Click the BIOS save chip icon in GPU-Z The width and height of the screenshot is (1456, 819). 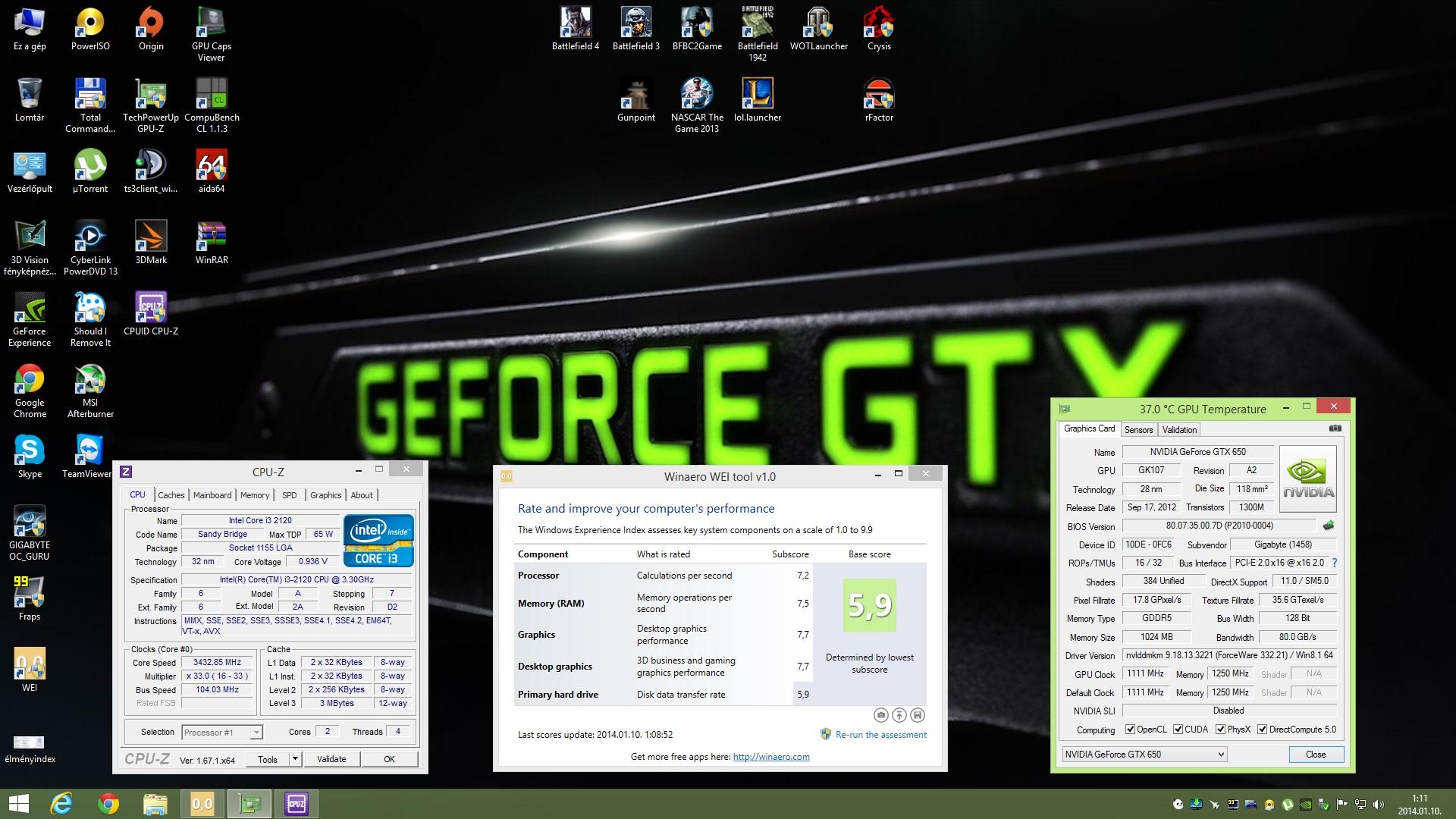coord(1329,526)
